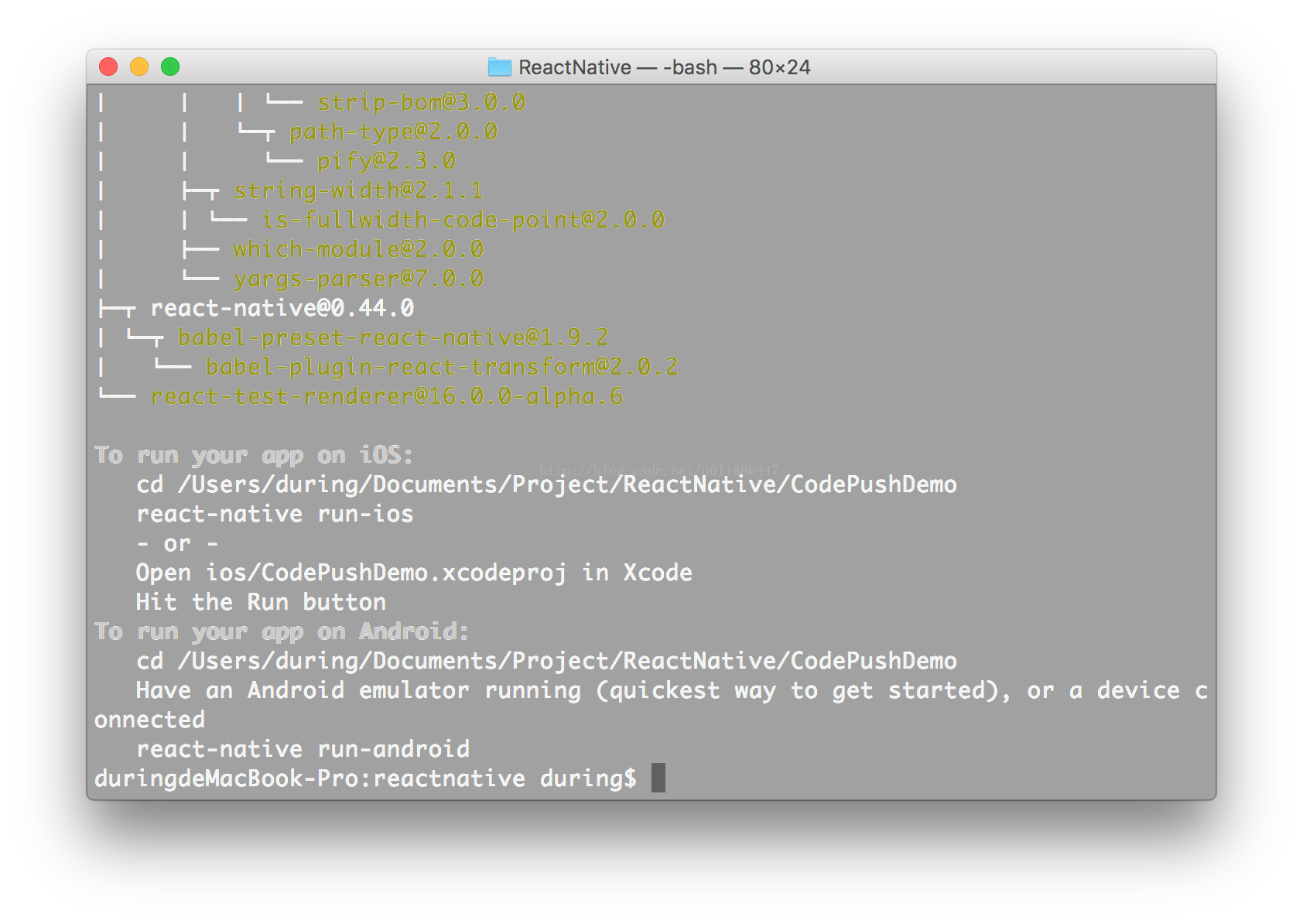Click the text 'yargs-parser@7.0.0'
Viewport: 1303px width, 924px height.
coord(358,279)
